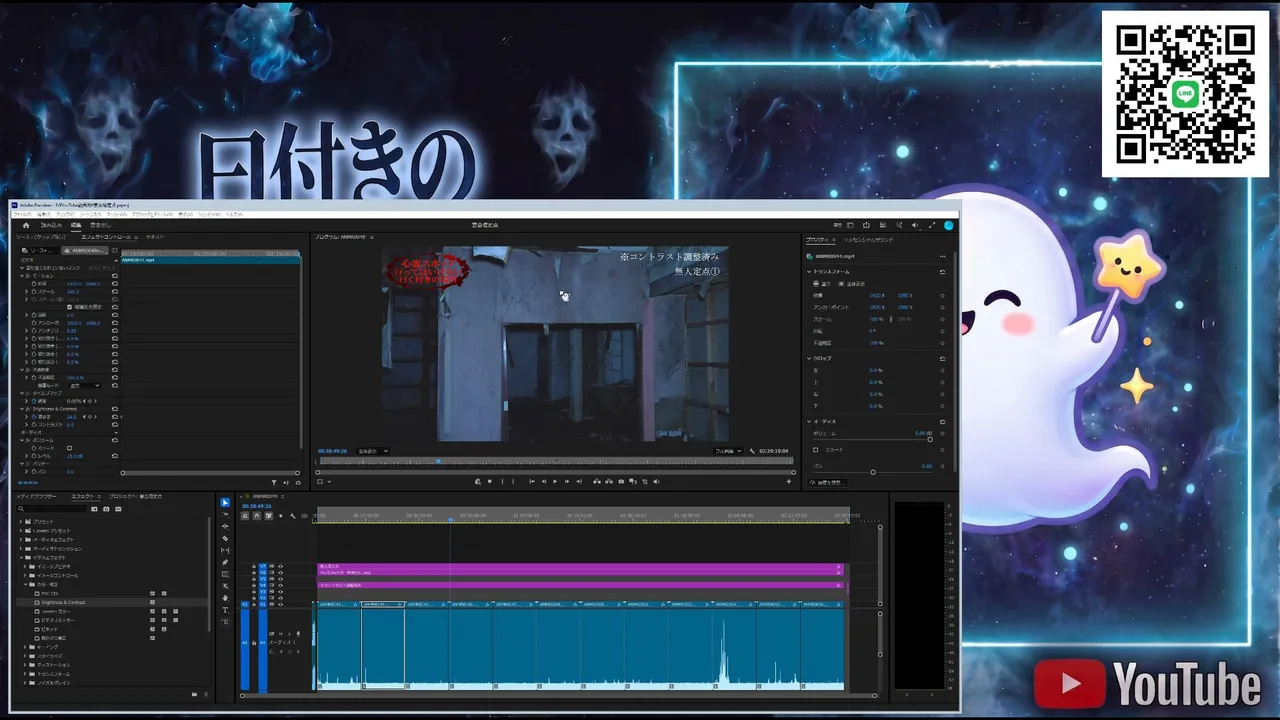Play the program monitor video
1280x720 pixels.
tap(555, 481)
